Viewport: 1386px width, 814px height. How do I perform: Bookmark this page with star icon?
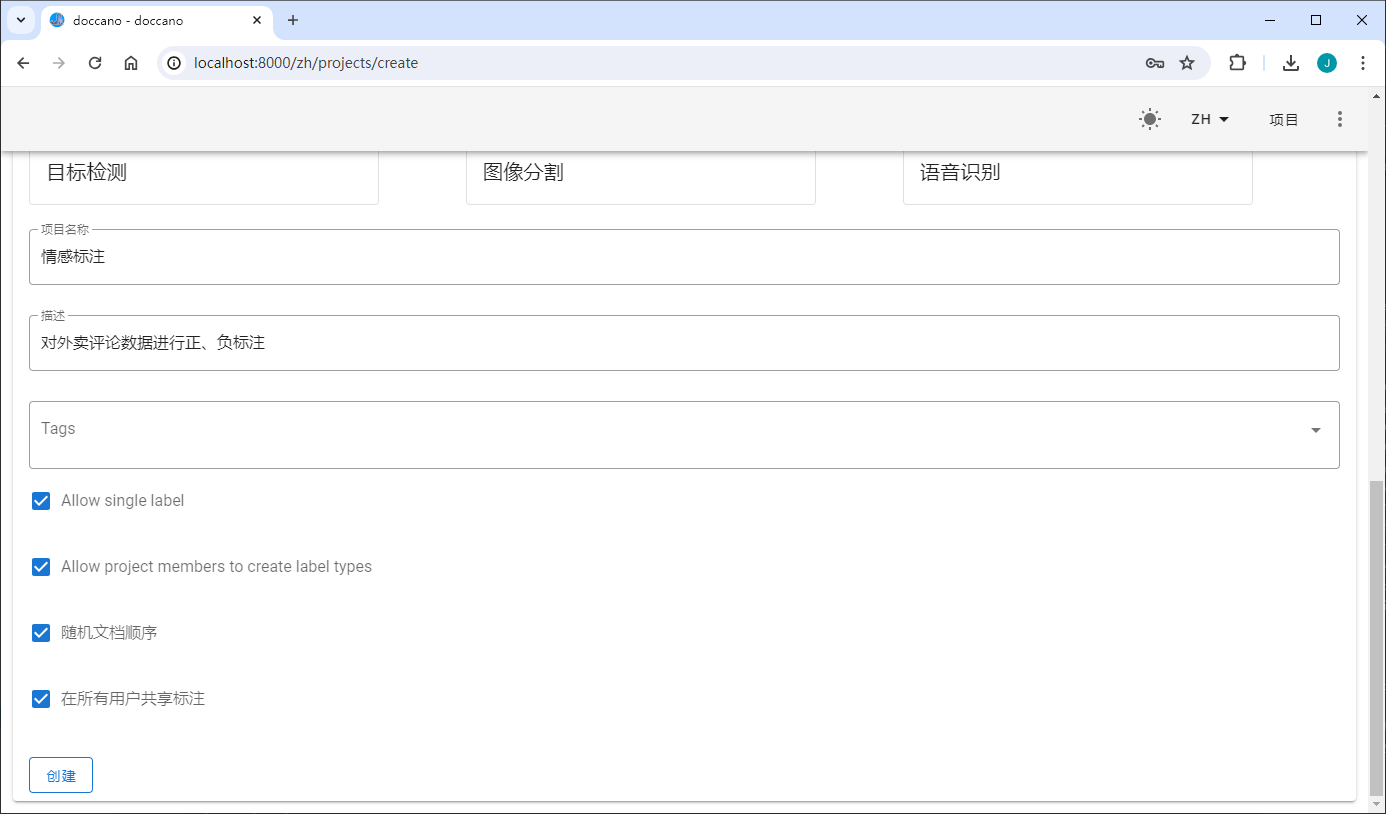pos(1187,63)
